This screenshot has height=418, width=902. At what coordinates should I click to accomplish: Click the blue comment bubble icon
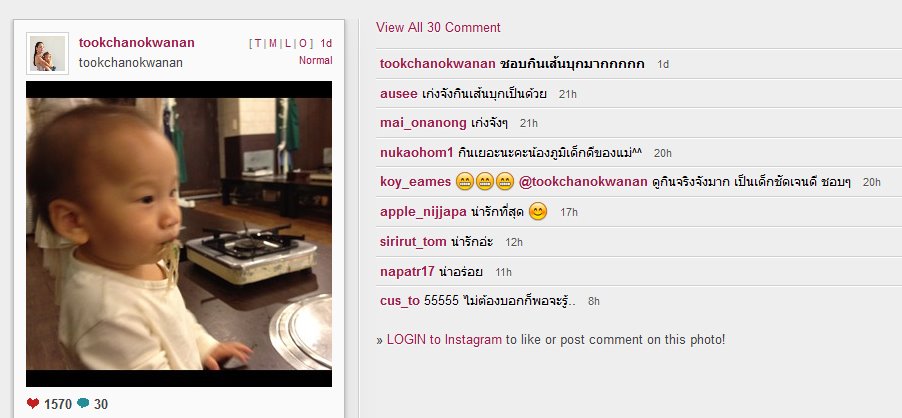click(83, 403)
